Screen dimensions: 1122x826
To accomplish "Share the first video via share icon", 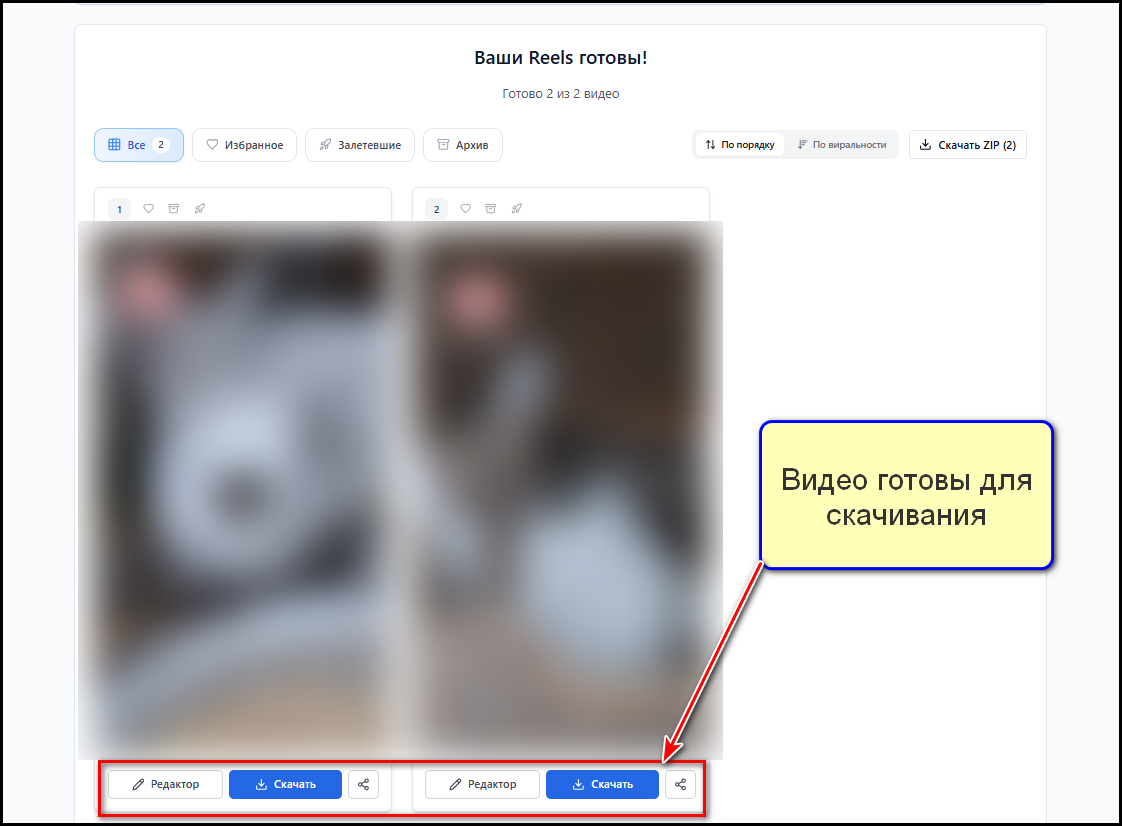I will point(363,785).
